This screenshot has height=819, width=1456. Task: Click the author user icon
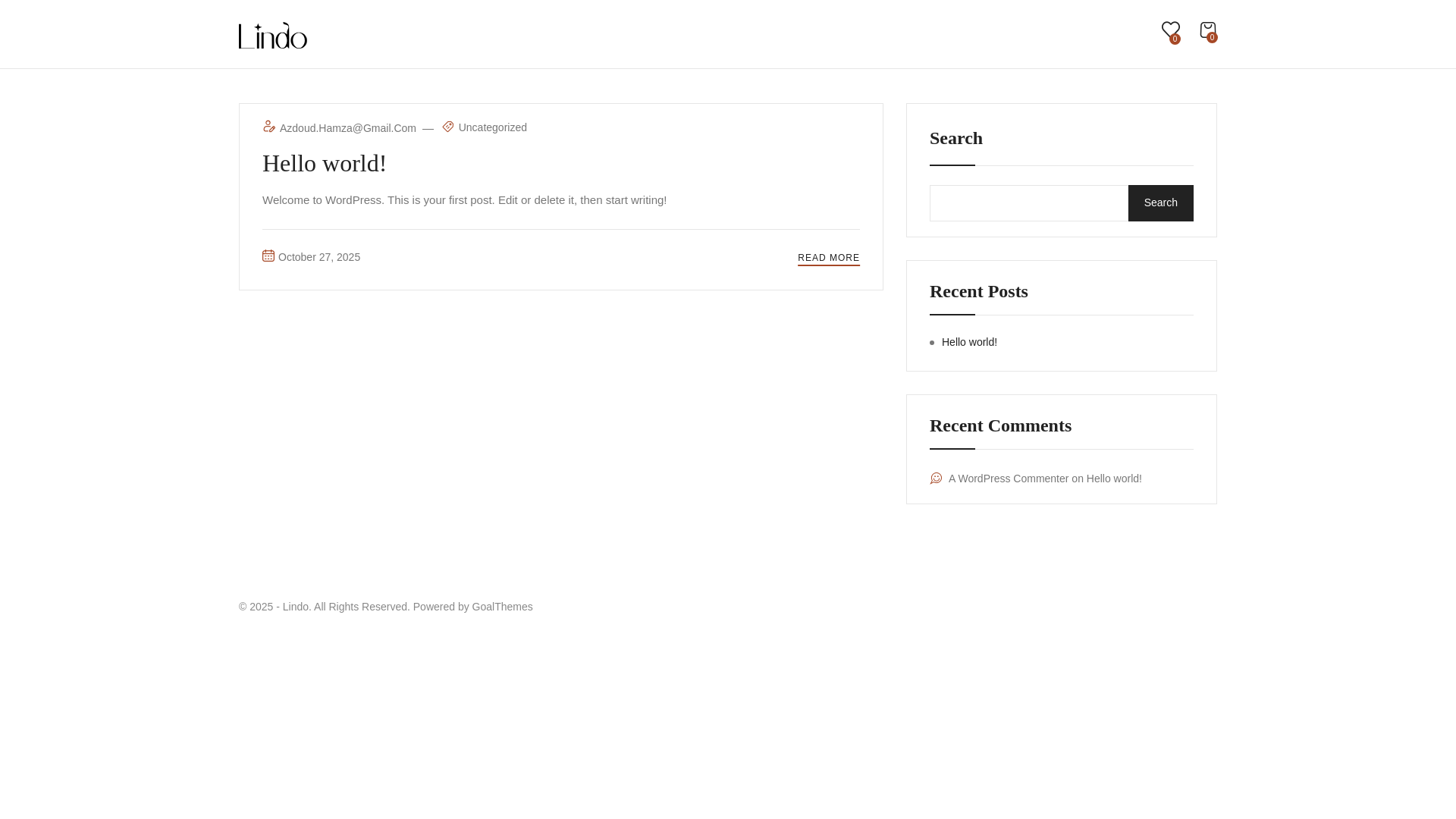(269, 127)
